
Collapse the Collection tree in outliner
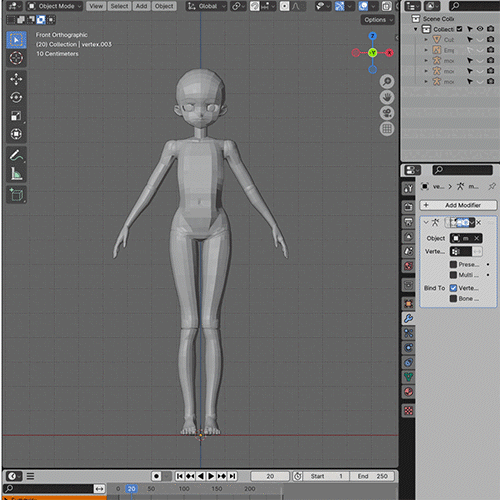(x=416, y=29)
